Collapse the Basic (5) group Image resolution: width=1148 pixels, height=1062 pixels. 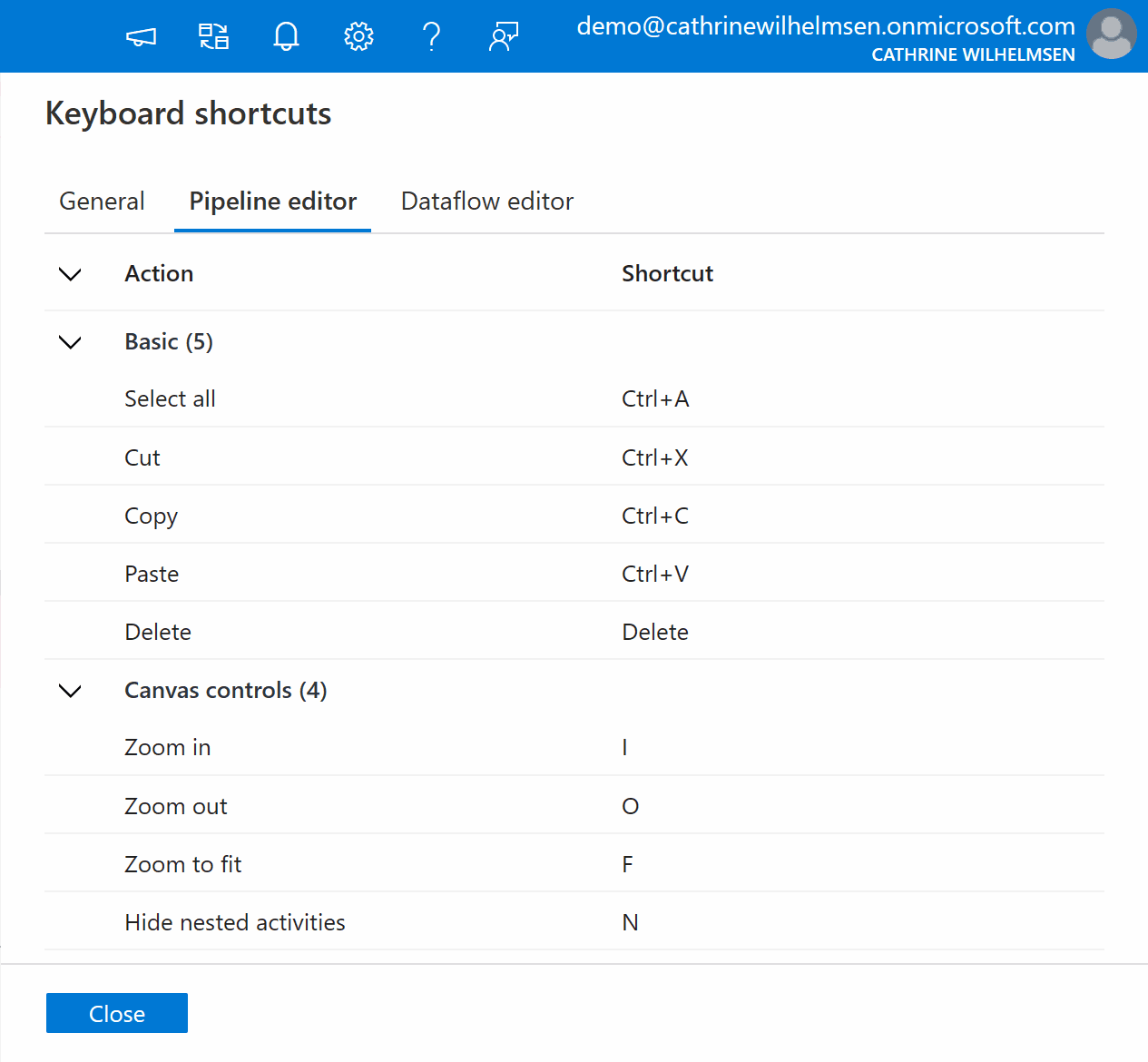pyautogui.click(x=70, y=342)
